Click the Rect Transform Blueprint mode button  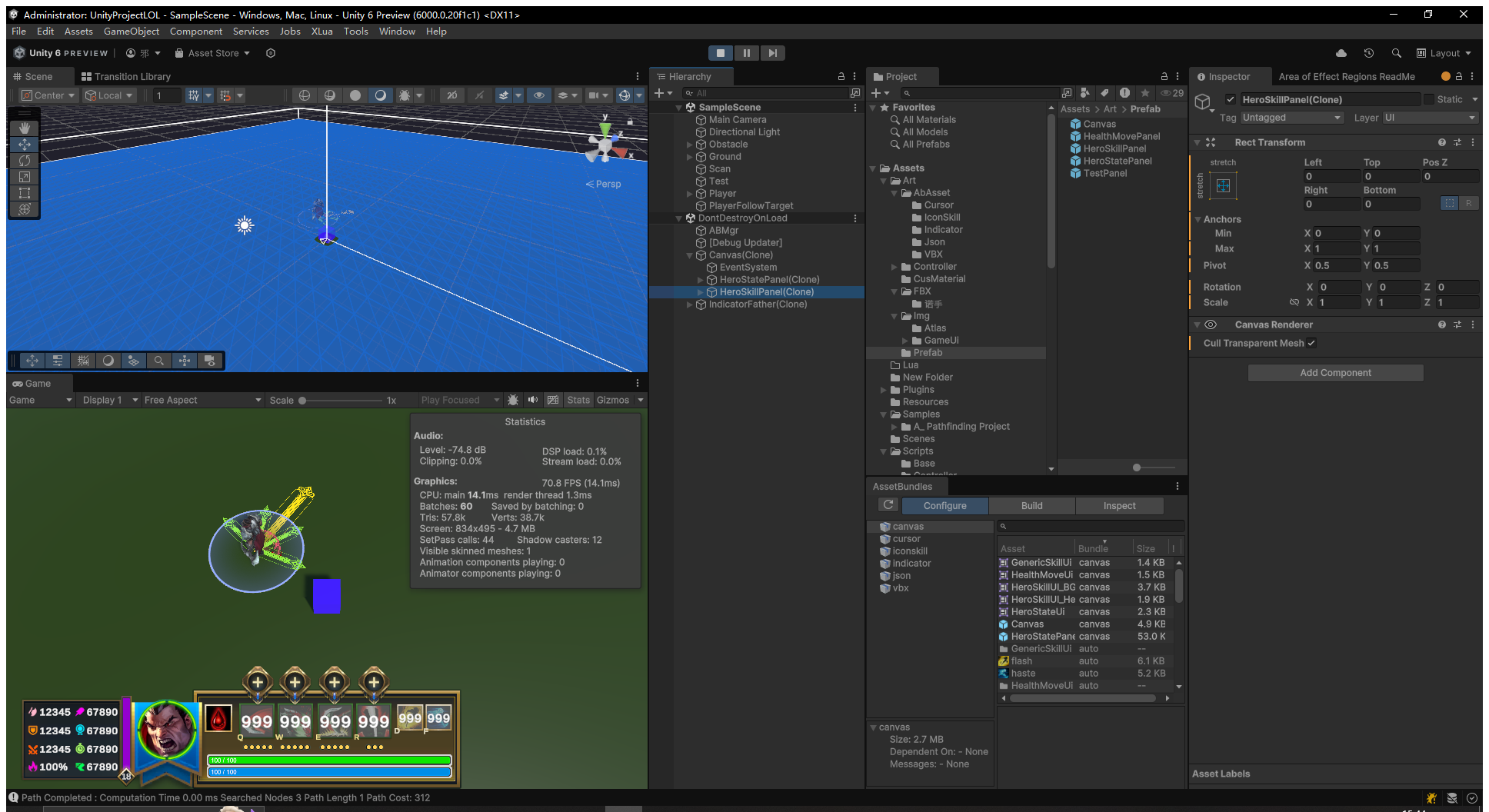pos(1449,204)
